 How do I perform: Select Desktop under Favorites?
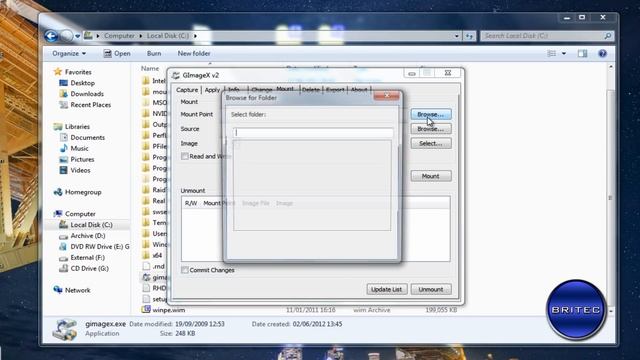coord(82,83)
